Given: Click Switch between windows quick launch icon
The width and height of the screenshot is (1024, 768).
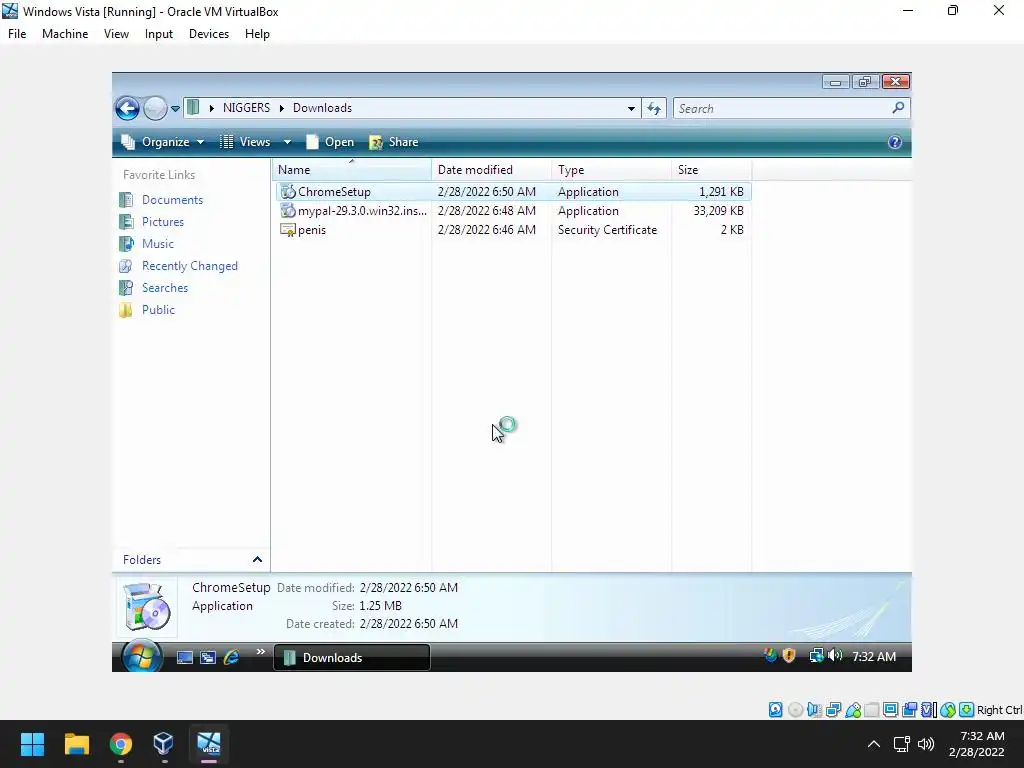Looking at the screenshot, I should (x=208, y=658).
